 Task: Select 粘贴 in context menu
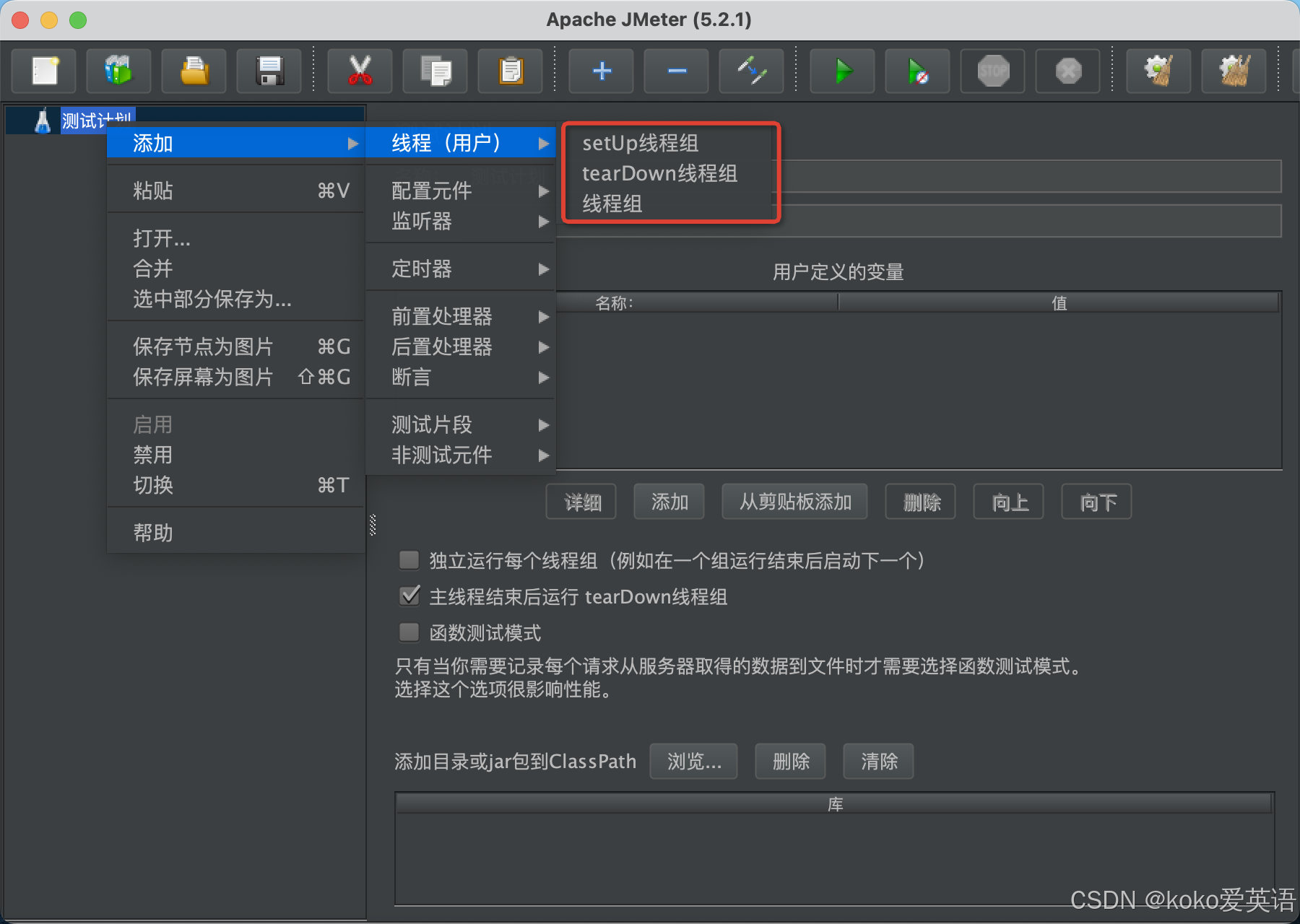pos(235,191)
